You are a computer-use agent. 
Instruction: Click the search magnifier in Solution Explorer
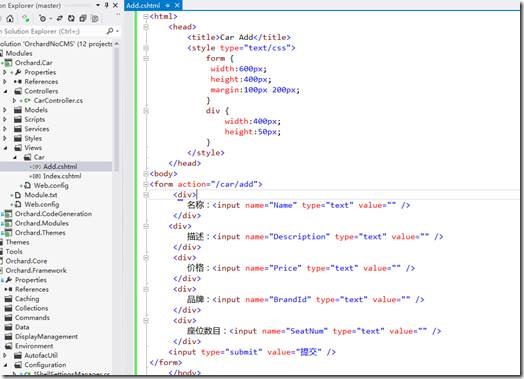tap(110, 31)
